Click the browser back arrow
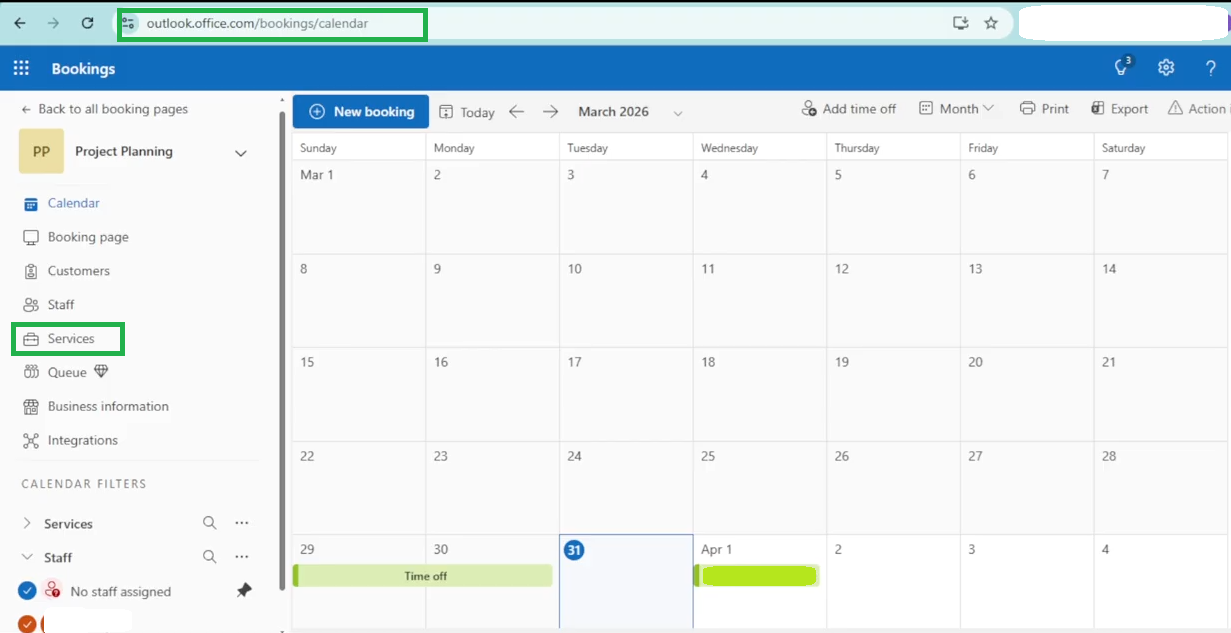 pos(20,23)
